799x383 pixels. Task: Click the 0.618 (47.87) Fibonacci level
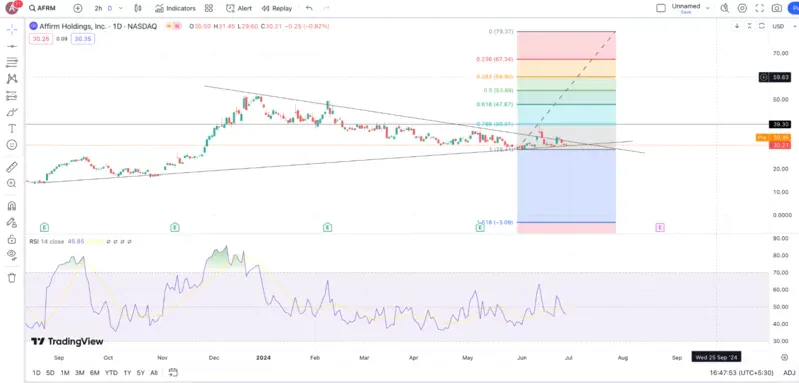[494, 104]
